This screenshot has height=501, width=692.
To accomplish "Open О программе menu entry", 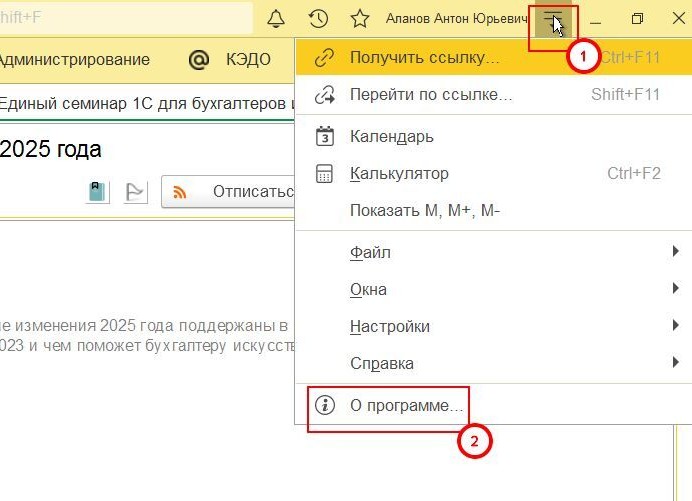I will pyautogui.click(x=493, y=405).
